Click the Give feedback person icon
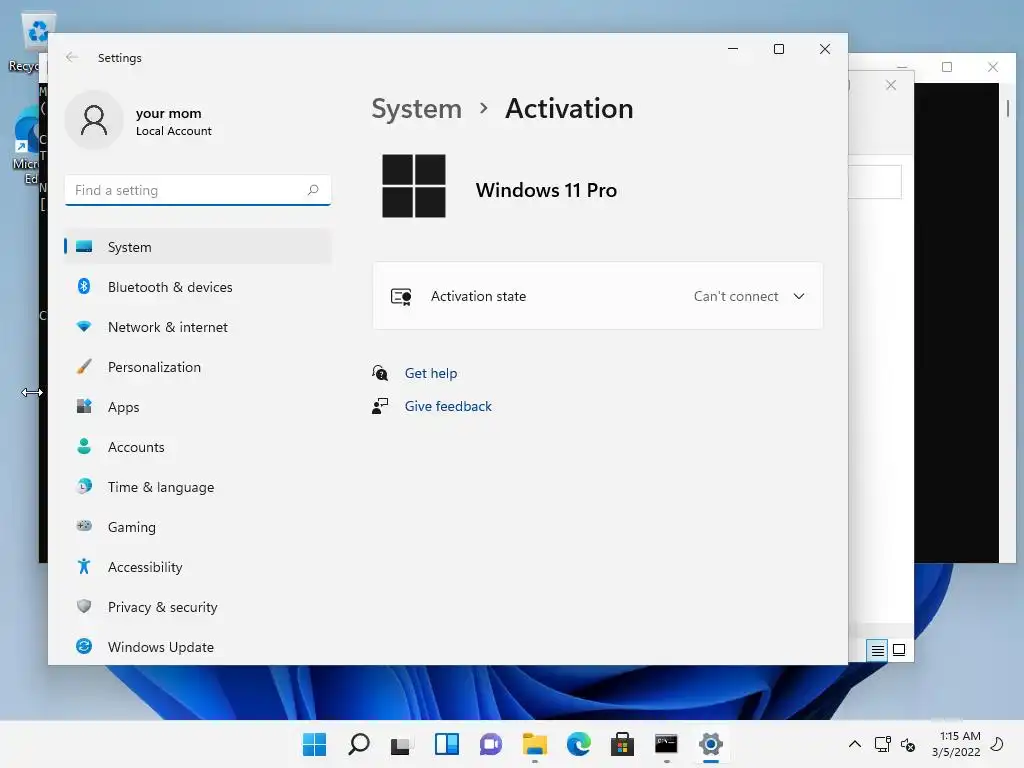 [379, 406]
